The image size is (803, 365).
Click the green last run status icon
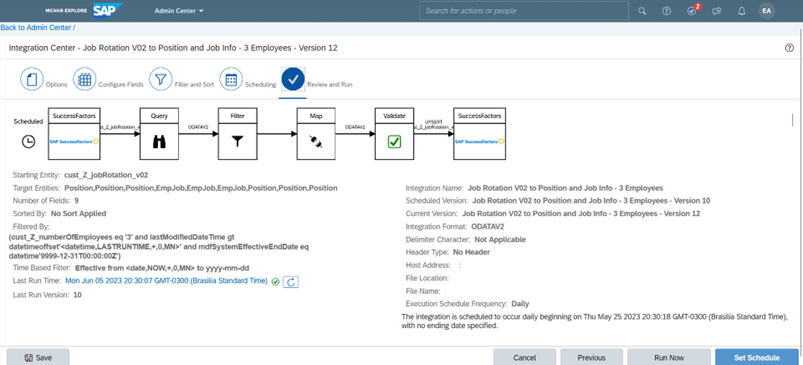276,281
